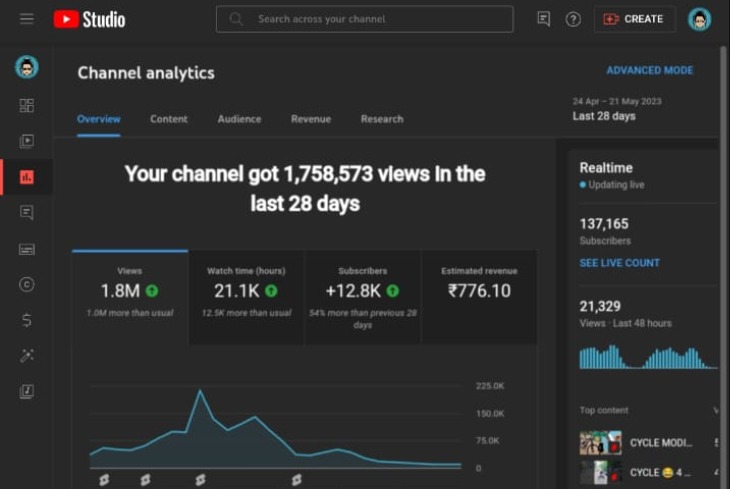This screenshot has width=730, height=489.
Task: Open CYCLE MODI... video thumbnail
Action: 601,442
